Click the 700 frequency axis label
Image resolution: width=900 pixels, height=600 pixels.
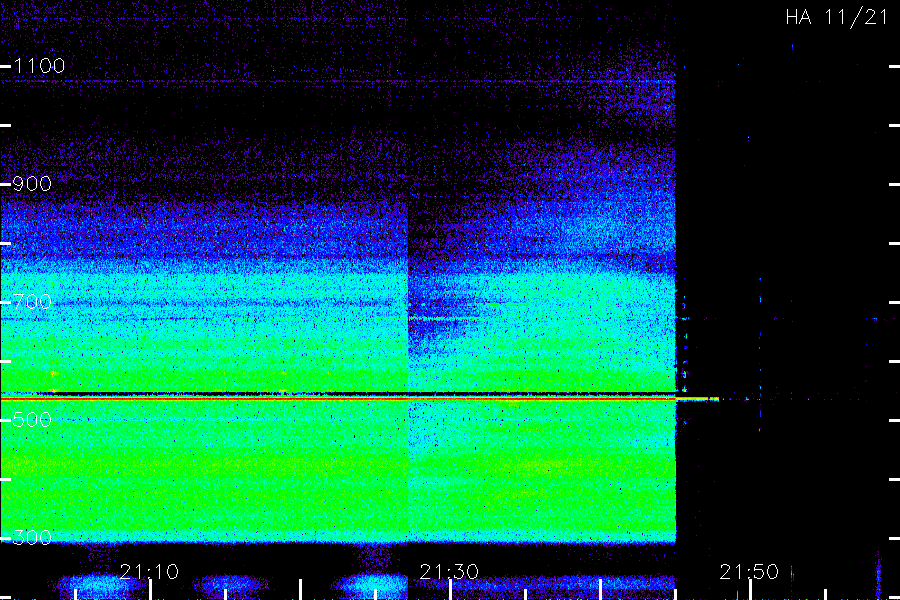point(32,302)
